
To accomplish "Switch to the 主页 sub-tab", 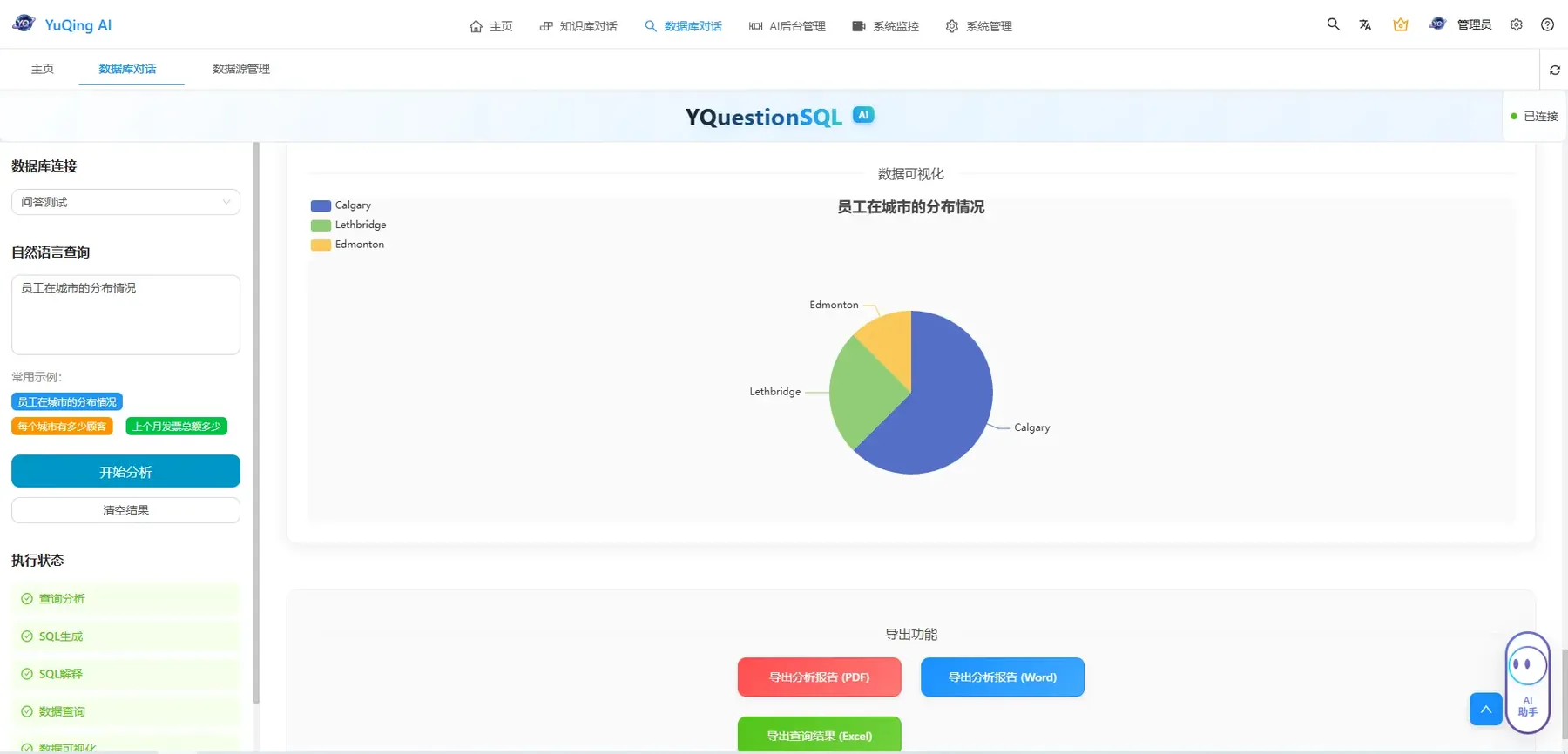I will click(x=43, y=69).
